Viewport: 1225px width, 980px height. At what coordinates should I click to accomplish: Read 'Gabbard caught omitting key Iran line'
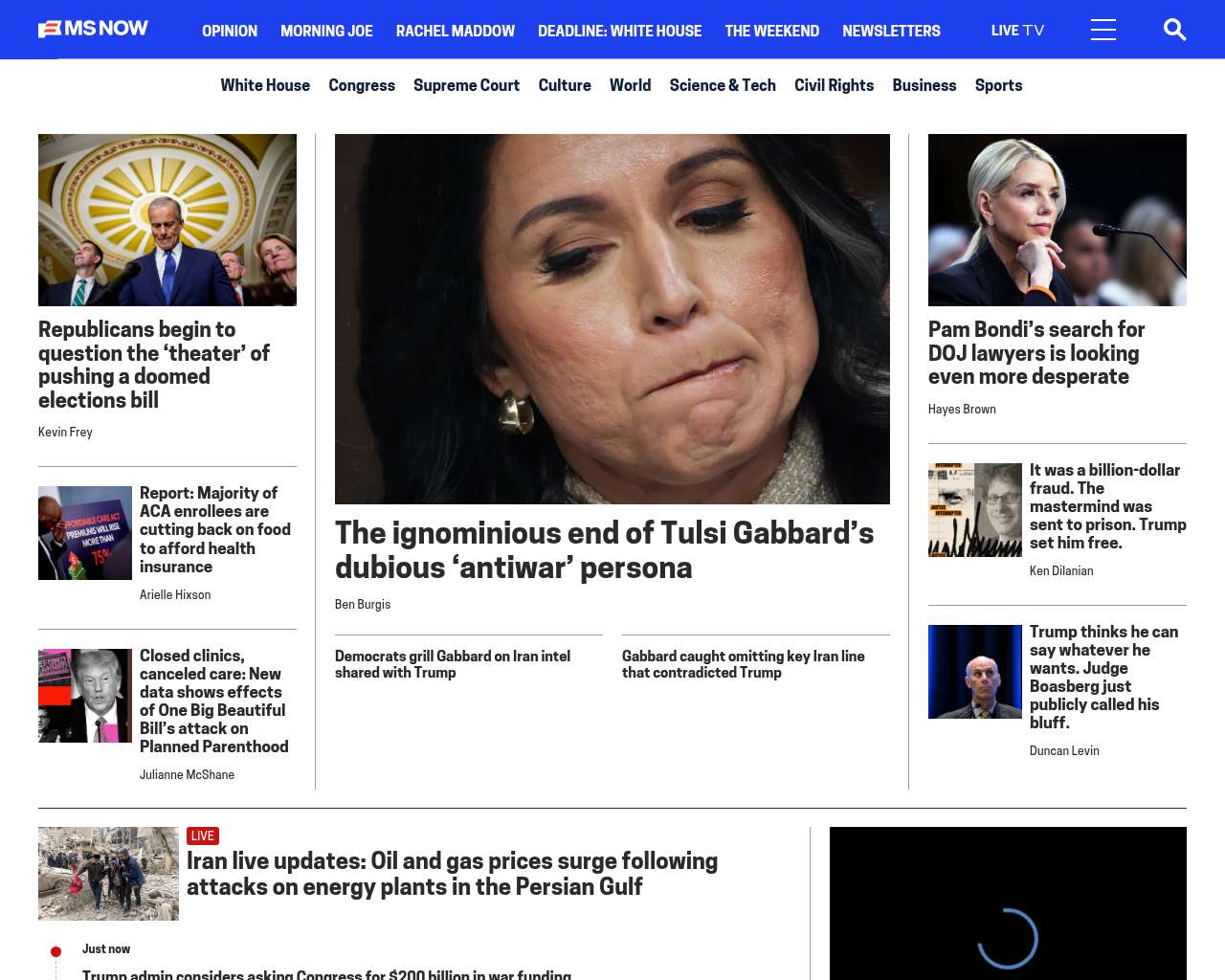pos(743,664)
